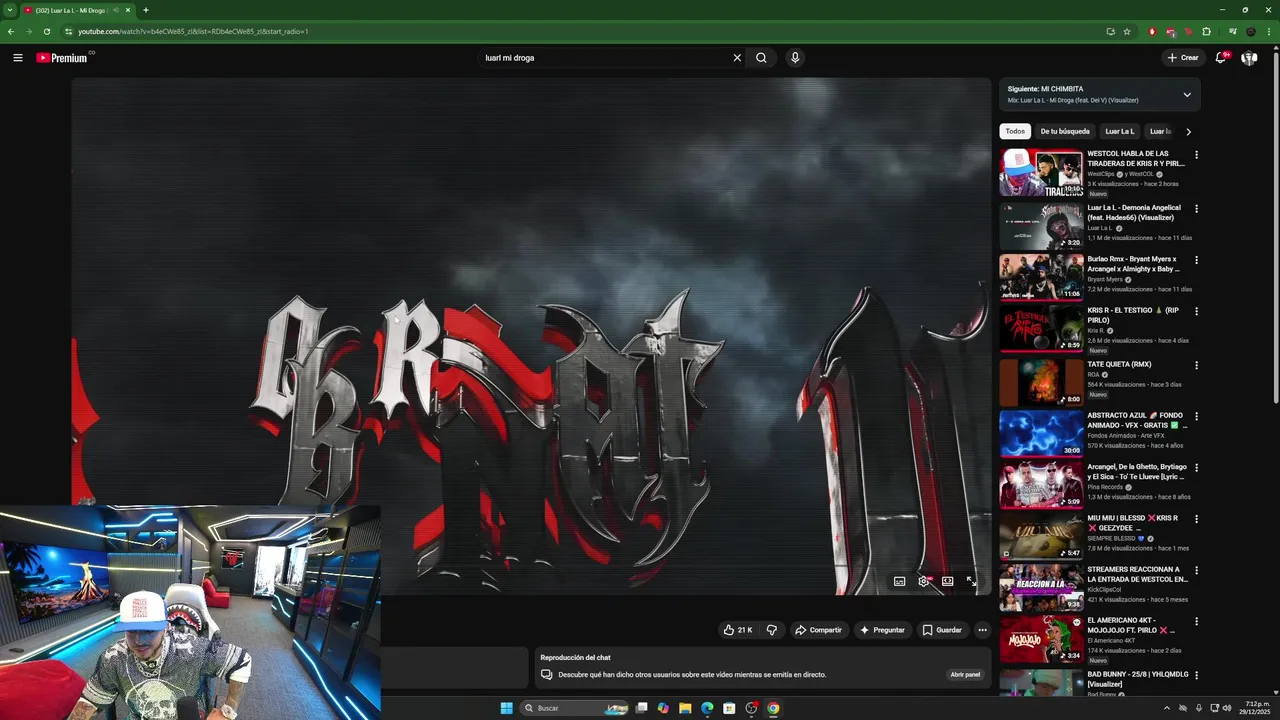Enter fullscreen in the video player
Image resolution: width=1280 pixels, height=720 pixels.
[x=971, y=581]
